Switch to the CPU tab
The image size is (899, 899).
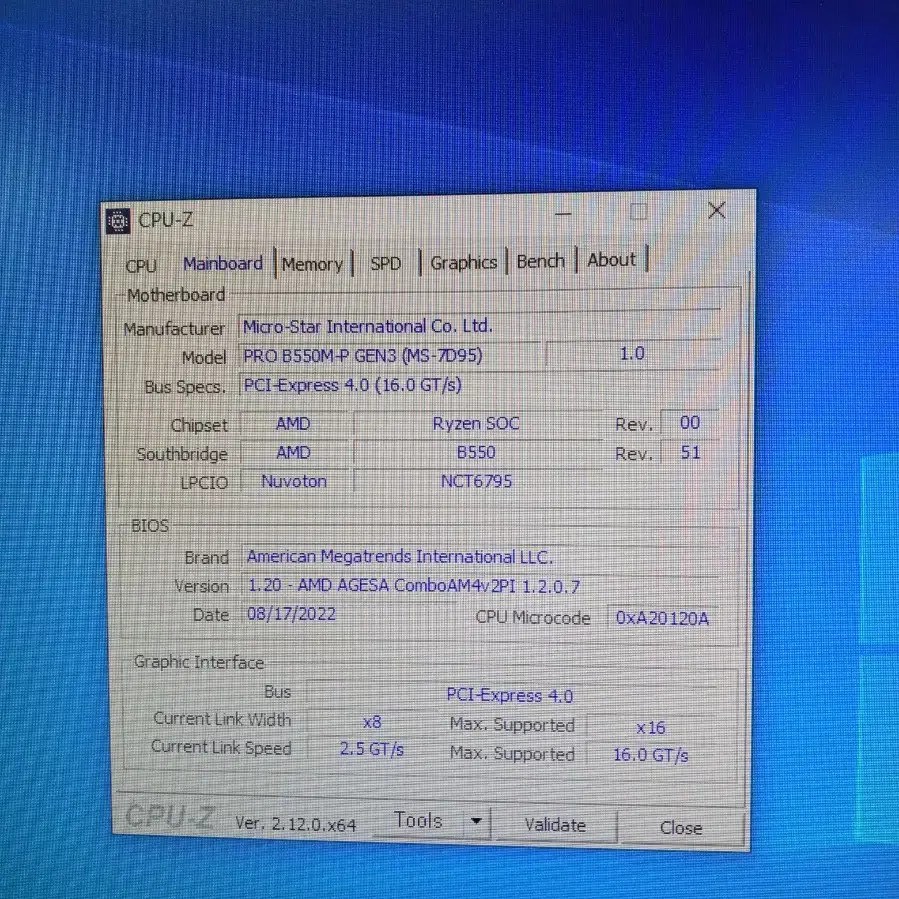coord(141,266)
